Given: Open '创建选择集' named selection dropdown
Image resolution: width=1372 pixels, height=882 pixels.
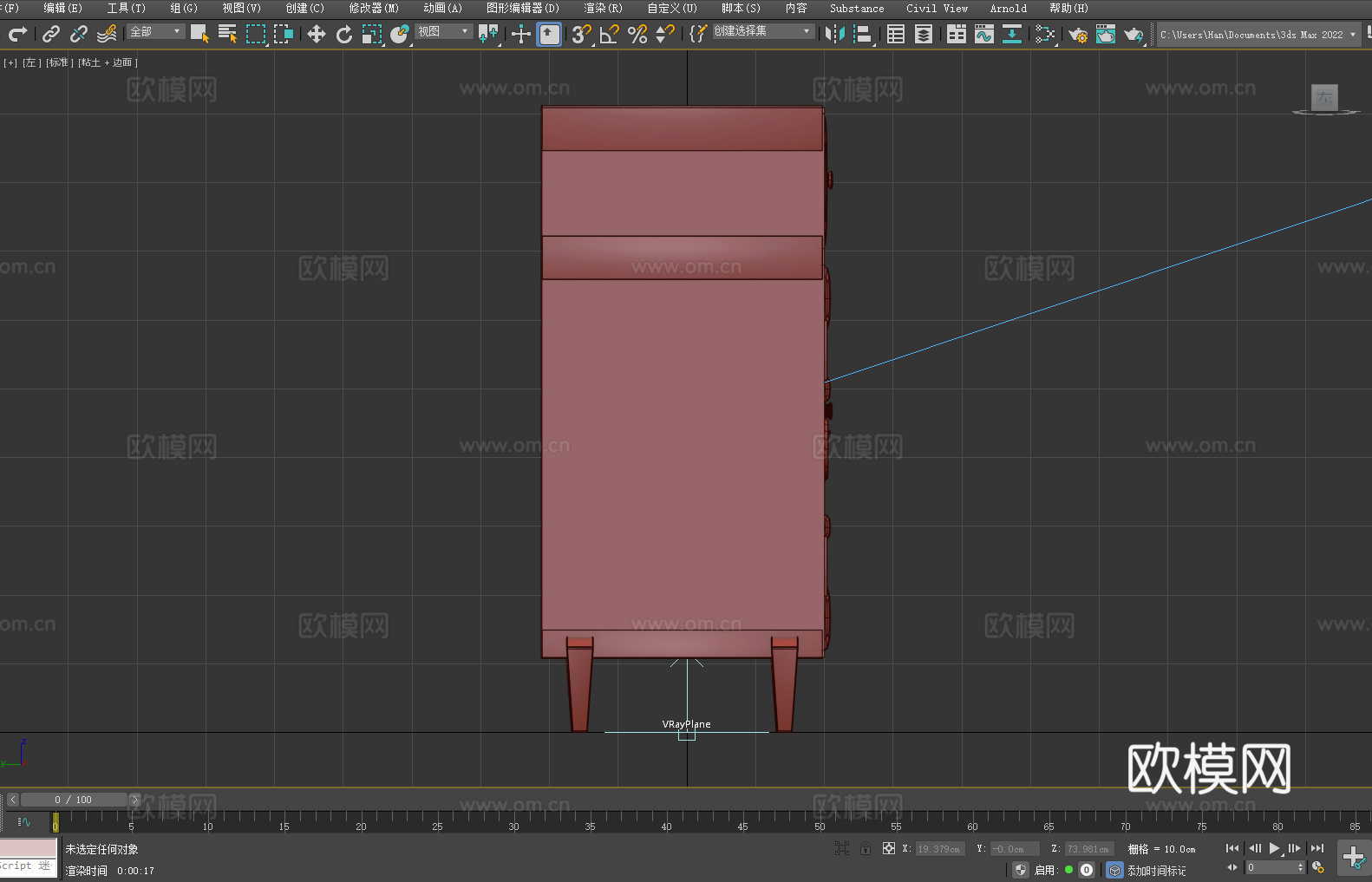Looking at the screenshot, I should (763, 31).
